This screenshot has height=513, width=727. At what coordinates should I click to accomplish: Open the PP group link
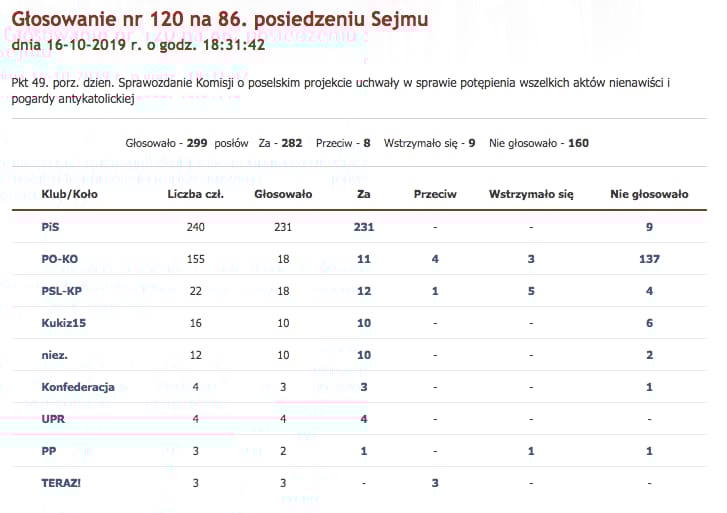(49, 451)
